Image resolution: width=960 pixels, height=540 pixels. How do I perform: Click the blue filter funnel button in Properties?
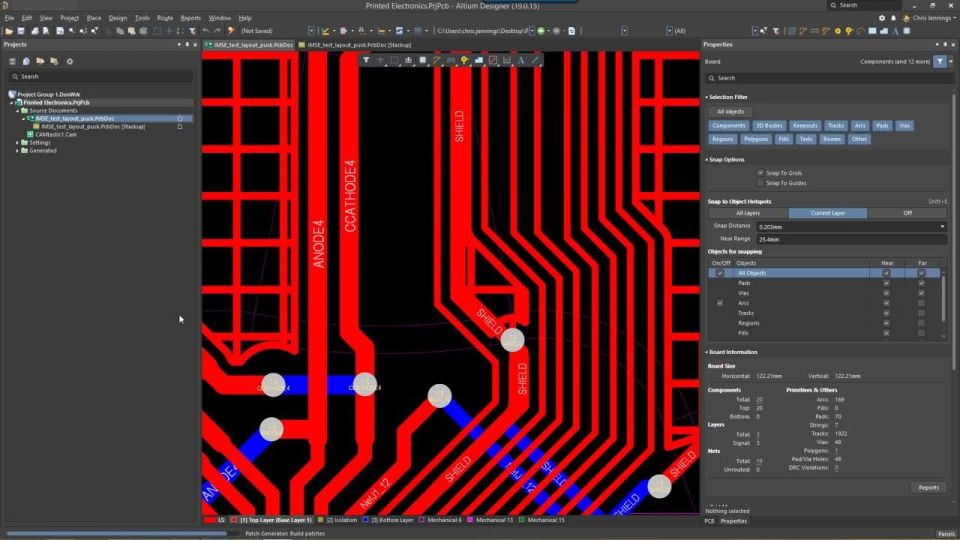pos(940,61)
